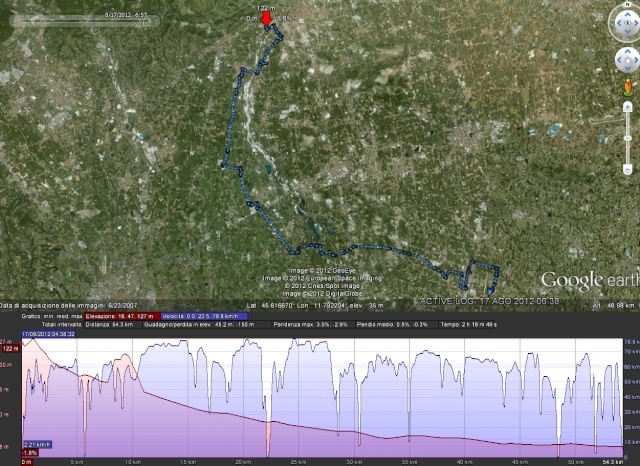Click the -1.8% slope readout on the graph

30,453
